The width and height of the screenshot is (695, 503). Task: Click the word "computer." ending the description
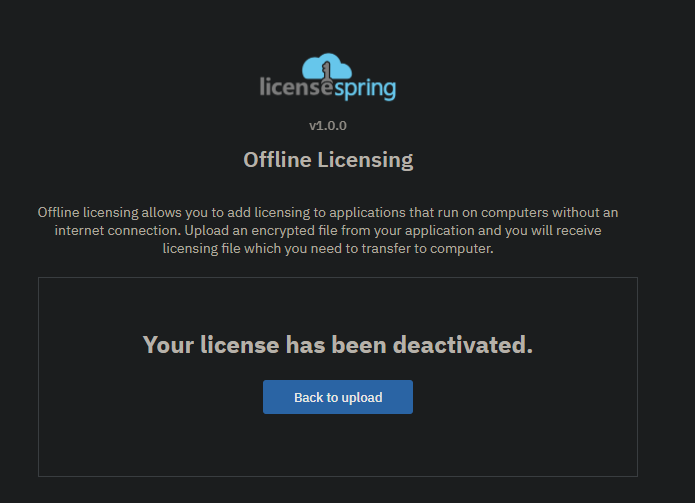pyautogui.click(x=463, y=249)
